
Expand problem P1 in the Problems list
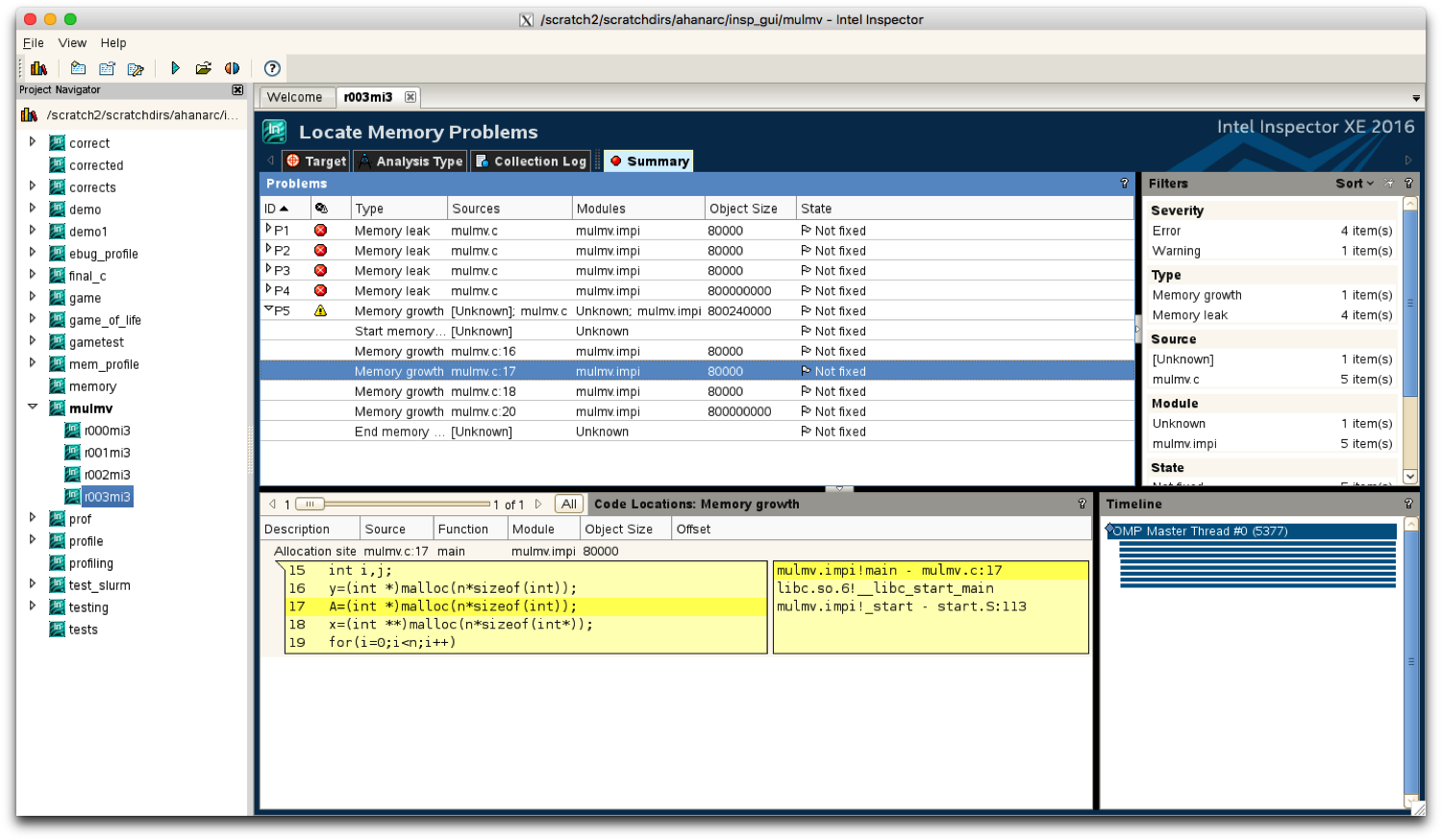click(268, 230)
